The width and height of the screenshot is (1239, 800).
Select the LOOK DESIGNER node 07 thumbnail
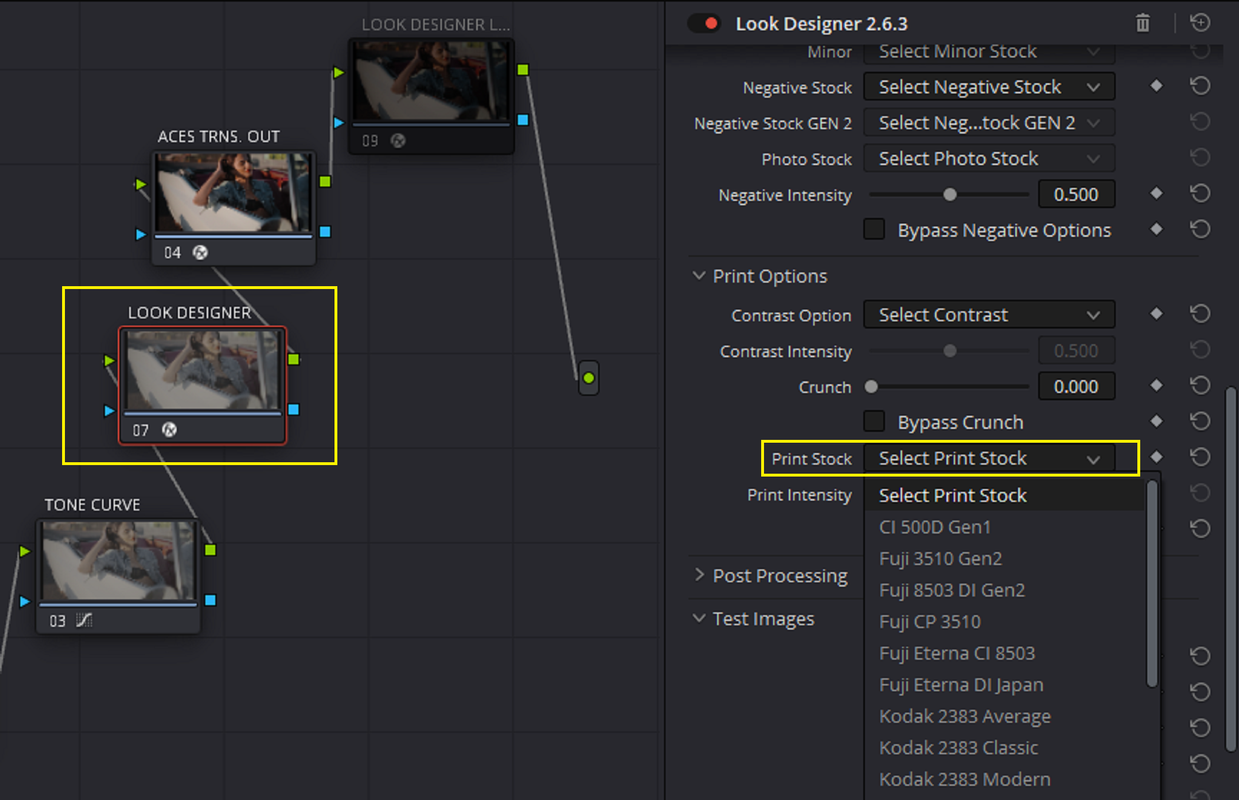(x=203, y=370)
